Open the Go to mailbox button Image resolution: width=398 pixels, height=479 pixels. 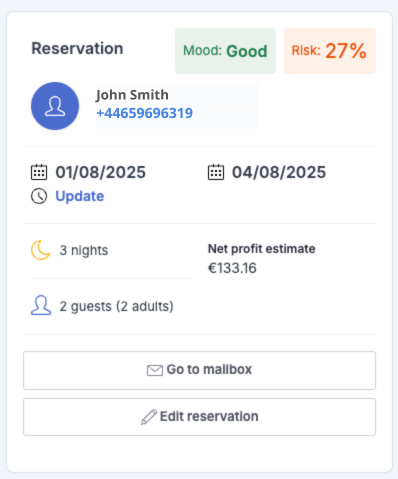[199, 370]
